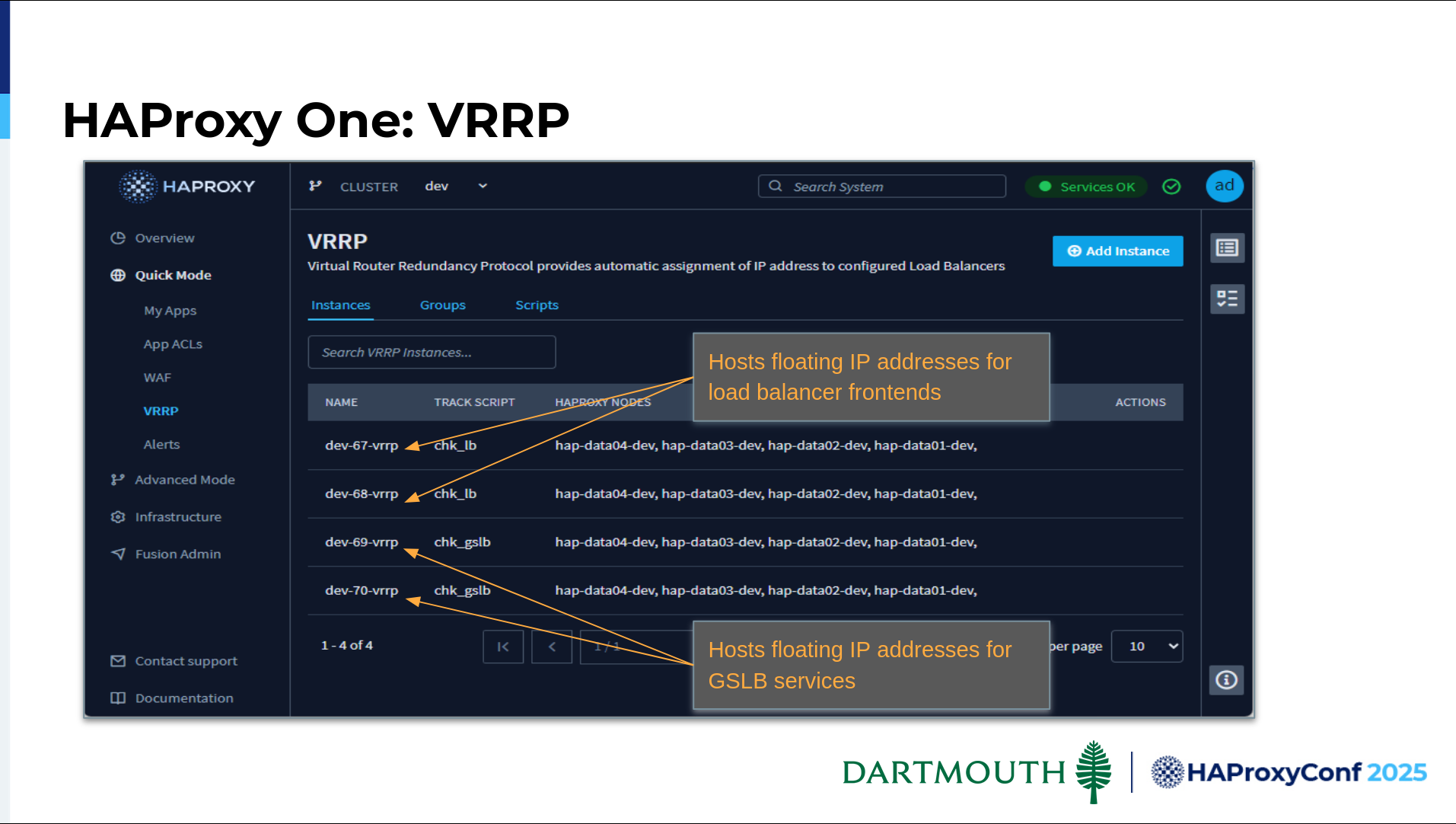1456x824 pixels.
Task: Open the per page 10 dropdown
Action: pyautogui.click(x=1146, y=647)
